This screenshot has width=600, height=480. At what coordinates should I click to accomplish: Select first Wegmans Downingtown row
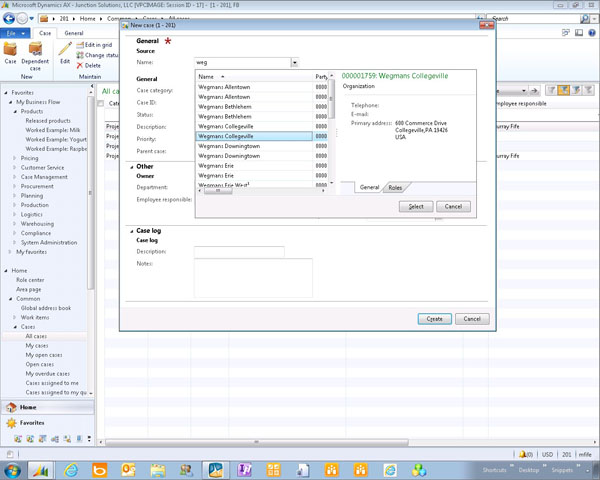point(254,146)
